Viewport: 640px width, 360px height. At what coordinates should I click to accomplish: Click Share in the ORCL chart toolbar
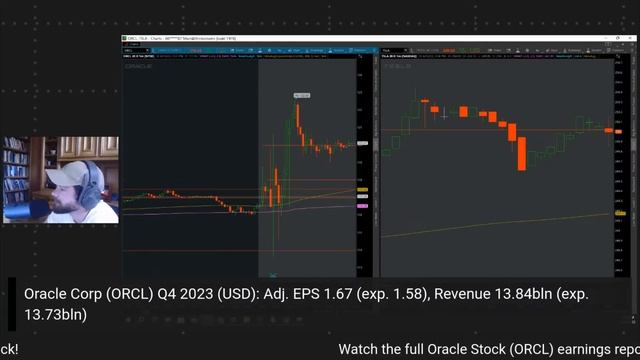click(237, 50)
